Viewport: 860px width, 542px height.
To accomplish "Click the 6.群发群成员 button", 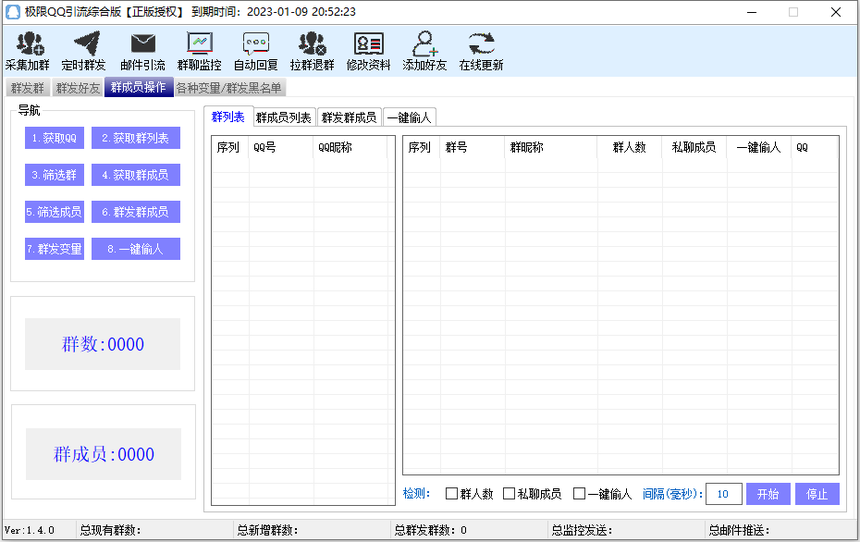I will (x=135, y=212).
